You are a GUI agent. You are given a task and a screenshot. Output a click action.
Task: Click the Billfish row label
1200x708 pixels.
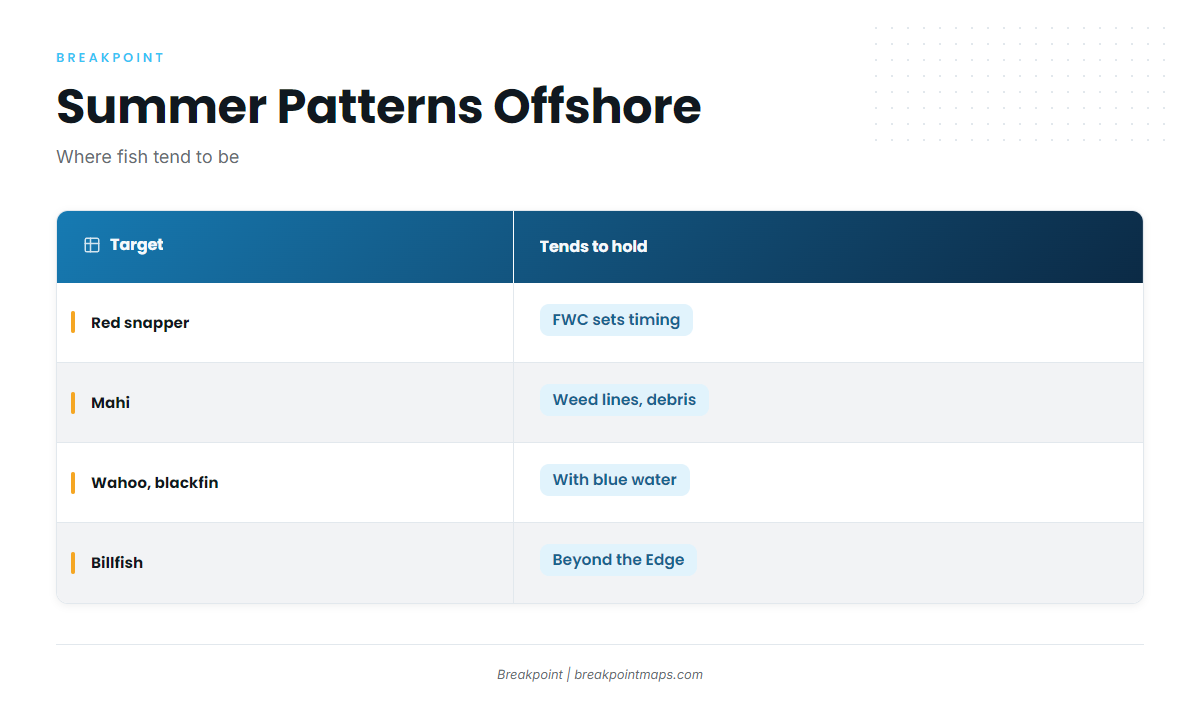(x=117, y=563)
